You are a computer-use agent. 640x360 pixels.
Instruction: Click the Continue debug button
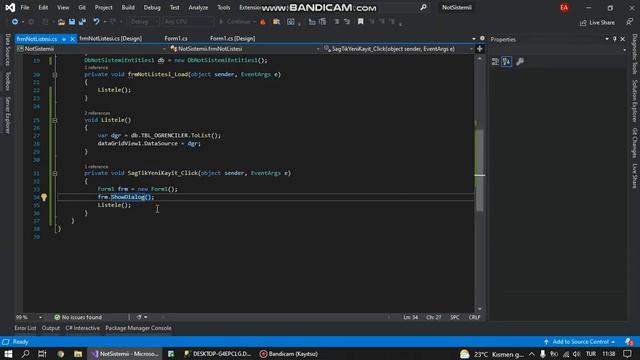pos(236,22)
